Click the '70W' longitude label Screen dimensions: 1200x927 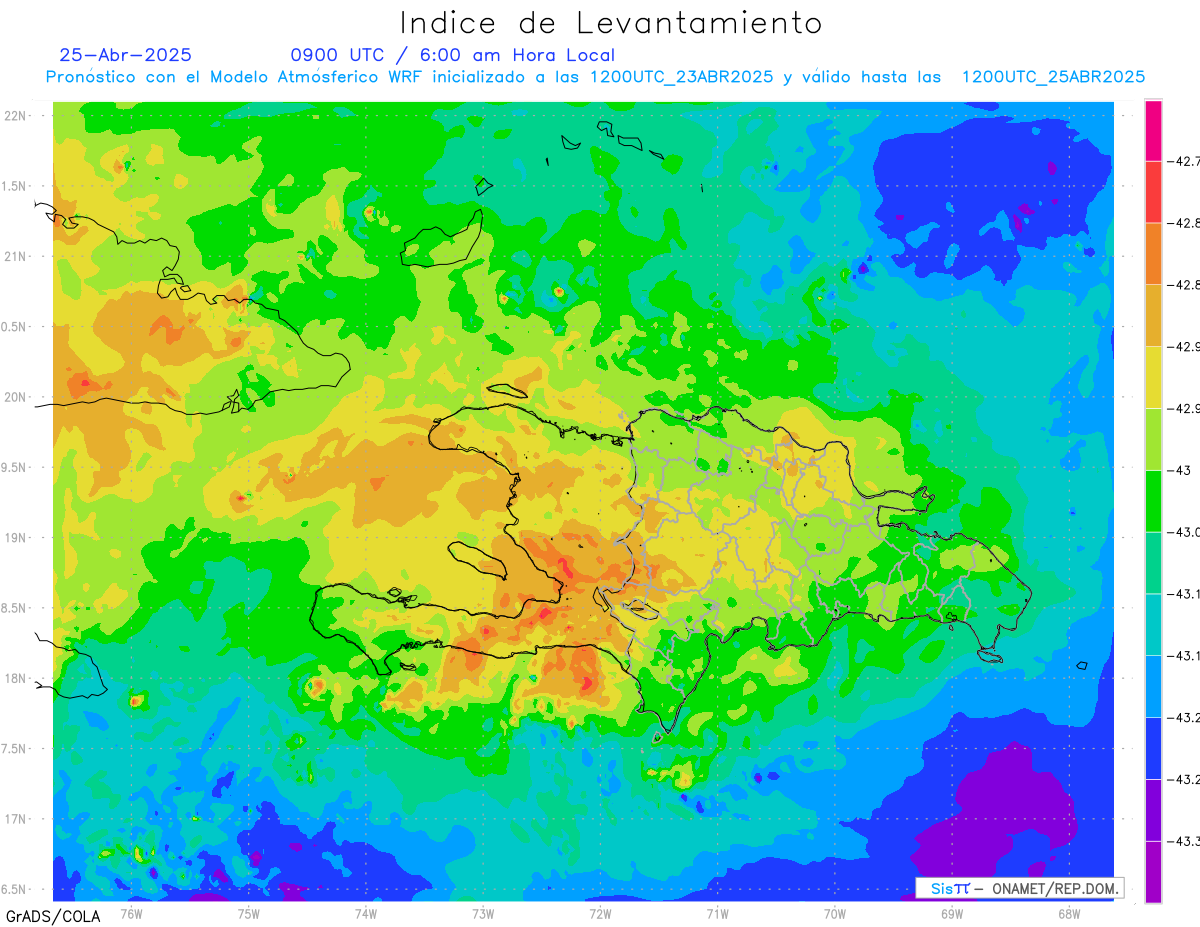pos(835,913)
